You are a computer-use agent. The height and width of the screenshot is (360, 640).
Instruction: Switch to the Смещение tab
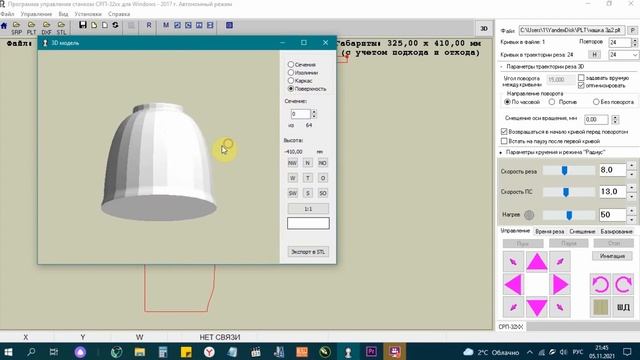582,231
